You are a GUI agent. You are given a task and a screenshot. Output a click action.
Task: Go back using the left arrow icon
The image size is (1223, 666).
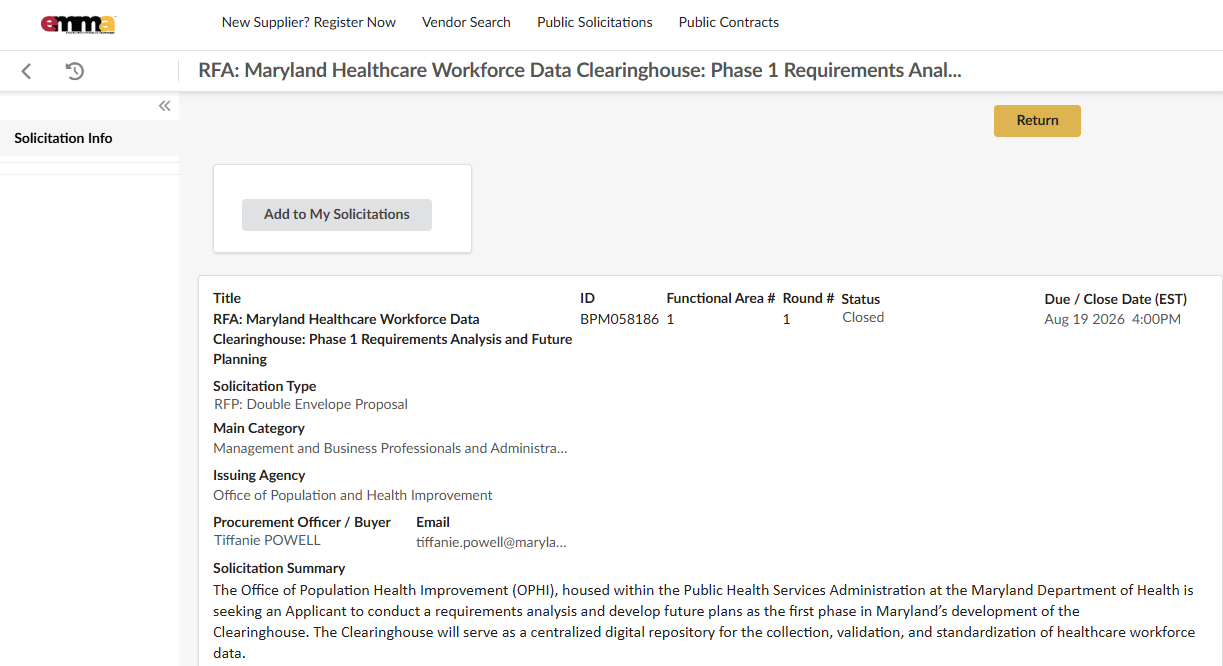[x=27, y=71]
